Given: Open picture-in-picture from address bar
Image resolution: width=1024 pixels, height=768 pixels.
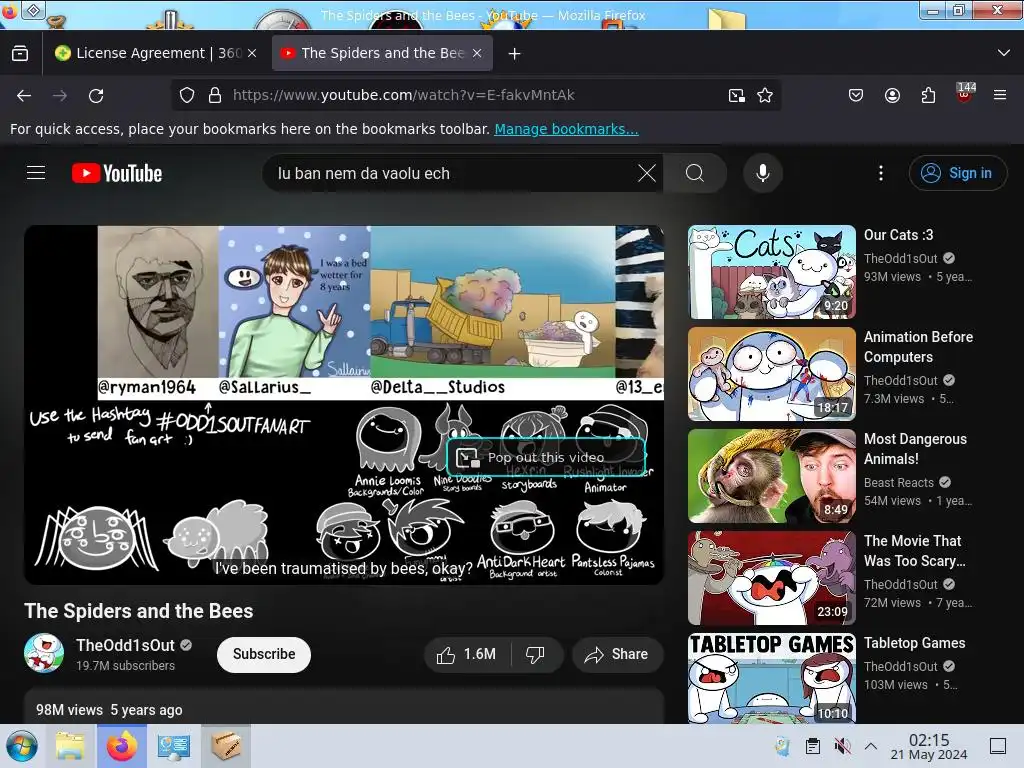Looking at the screenshot, I should 737,95.
